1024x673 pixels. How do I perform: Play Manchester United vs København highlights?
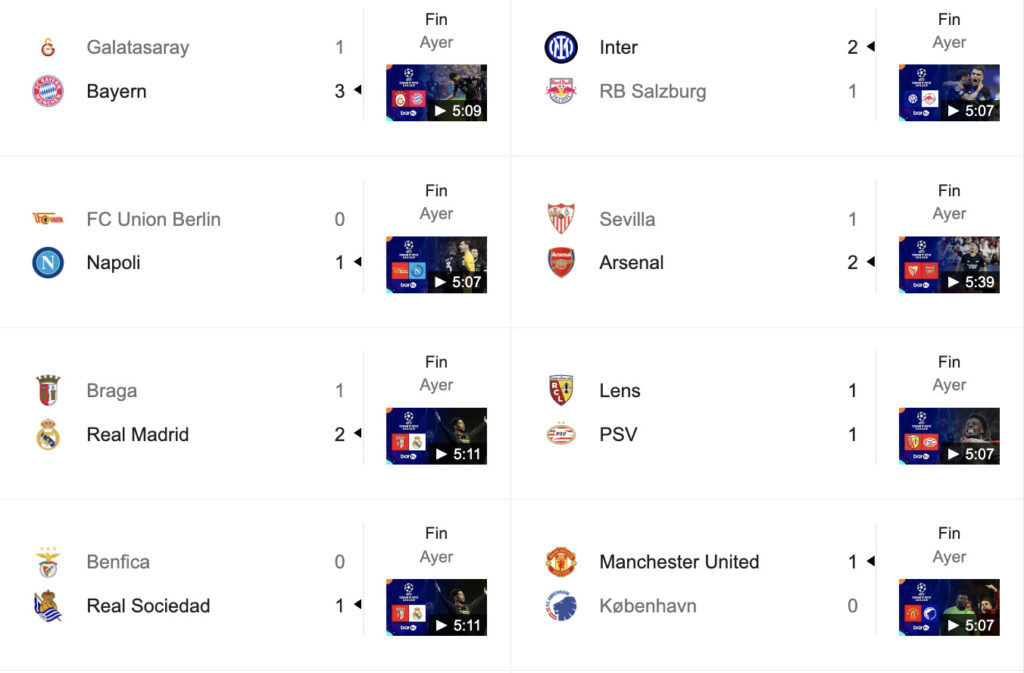tap(949, 607)
